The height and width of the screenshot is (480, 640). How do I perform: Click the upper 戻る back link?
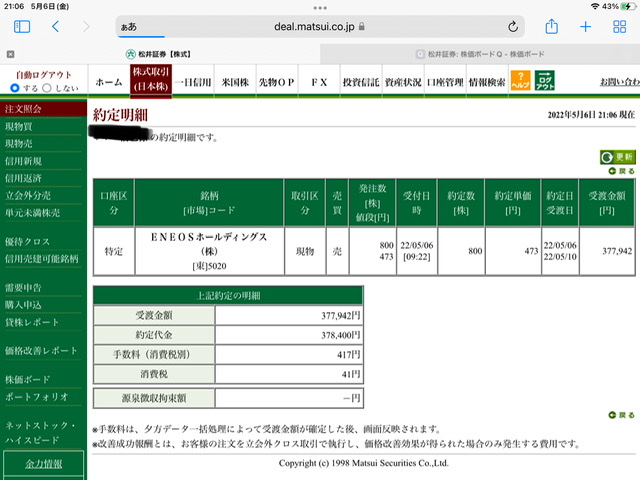tap(621, 171)
